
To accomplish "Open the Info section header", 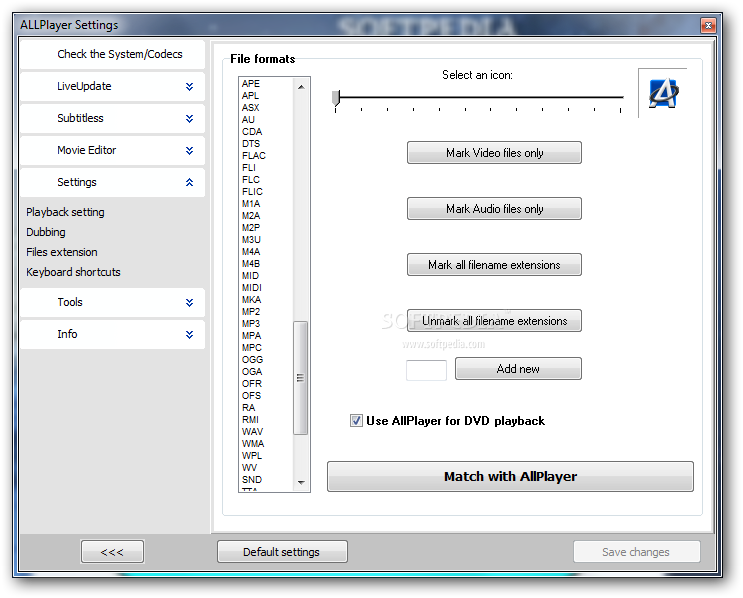I will (x=112, y=334).
